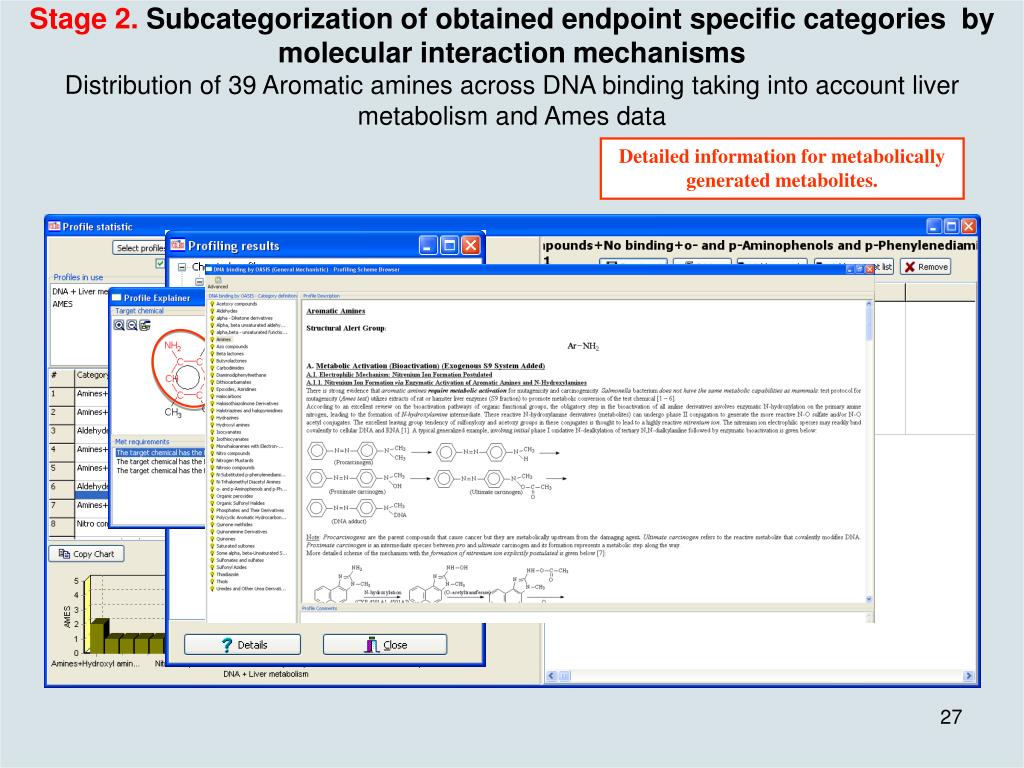Viewport: 1024px width, 768px height.
Task: Click the Hydrazines bulb icon
Action: click(x=212, y=418)
